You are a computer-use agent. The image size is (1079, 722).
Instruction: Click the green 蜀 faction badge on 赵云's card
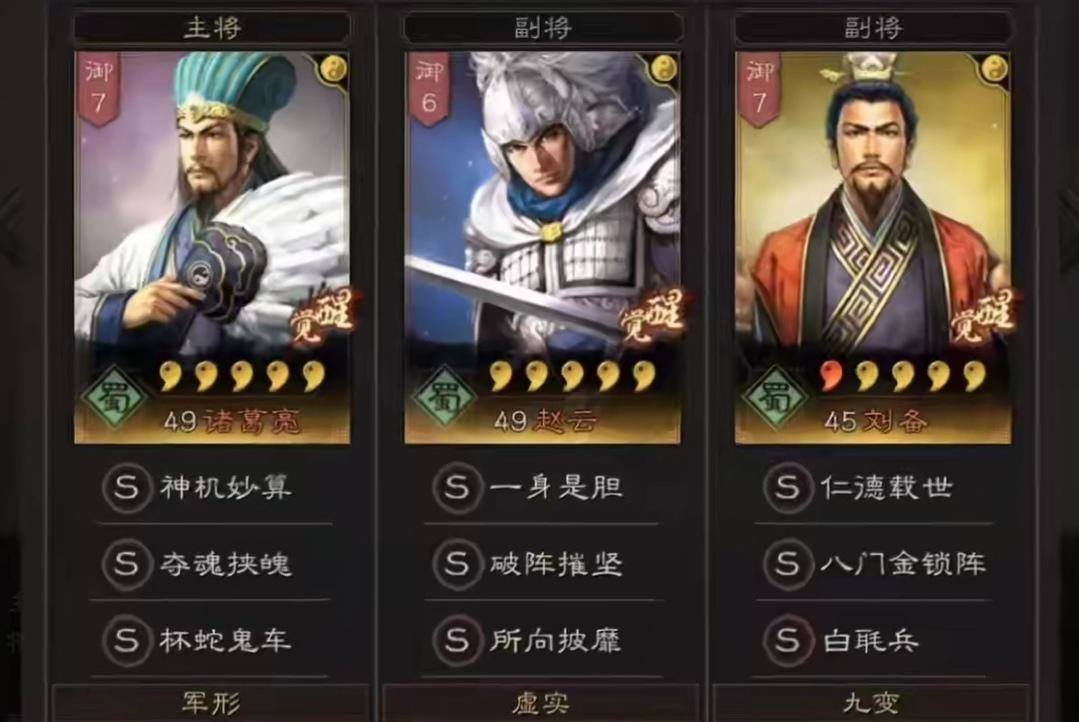coord(445,398)
